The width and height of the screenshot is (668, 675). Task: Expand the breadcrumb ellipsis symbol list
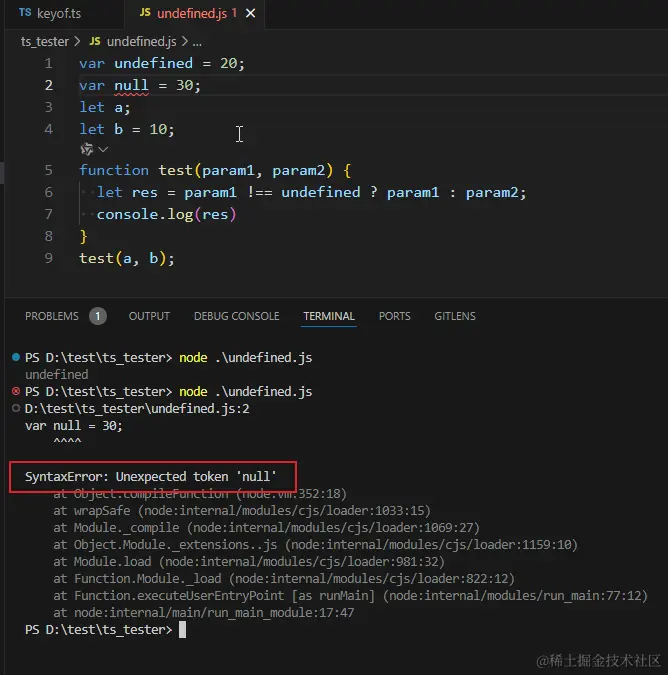pyautogui.click(x=197, y=42)
